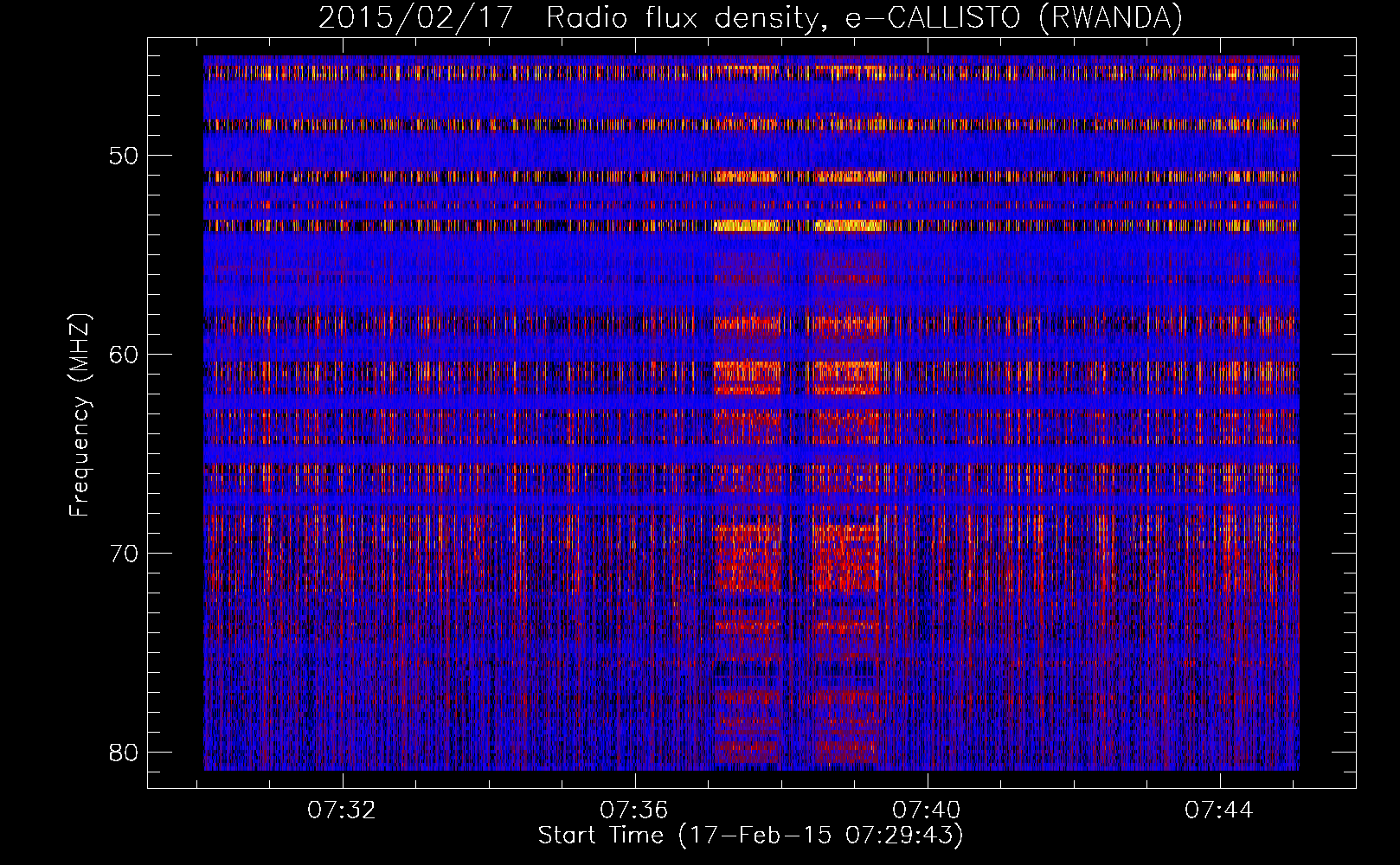The height and width of the screenshot is (865, 1400).
Task: Click the 07:40 time axis label
Action: tap(927, 811)
